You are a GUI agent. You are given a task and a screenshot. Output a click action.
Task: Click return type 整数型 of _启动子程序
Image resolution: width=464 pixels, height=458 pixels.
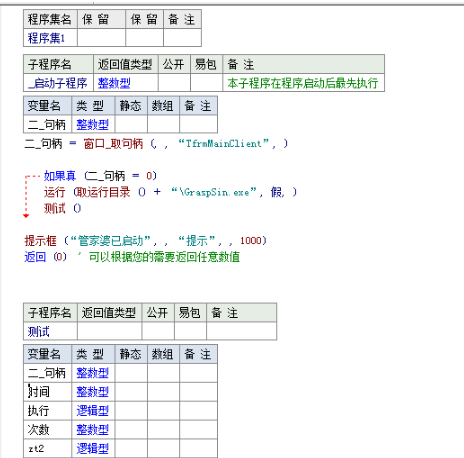point(126,83)
